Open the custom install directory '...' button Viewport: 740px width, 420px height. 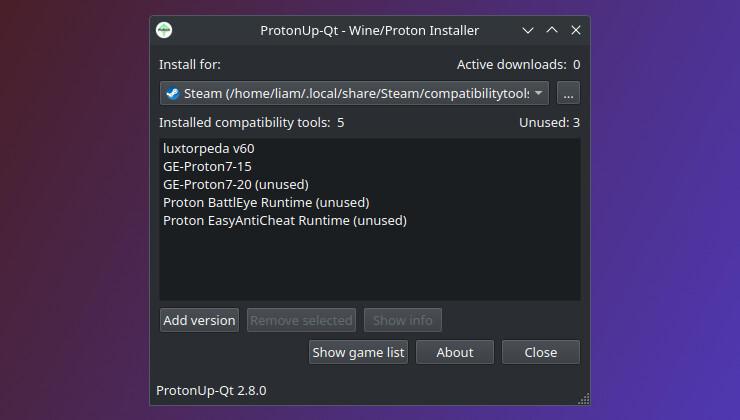coord(568,94)
